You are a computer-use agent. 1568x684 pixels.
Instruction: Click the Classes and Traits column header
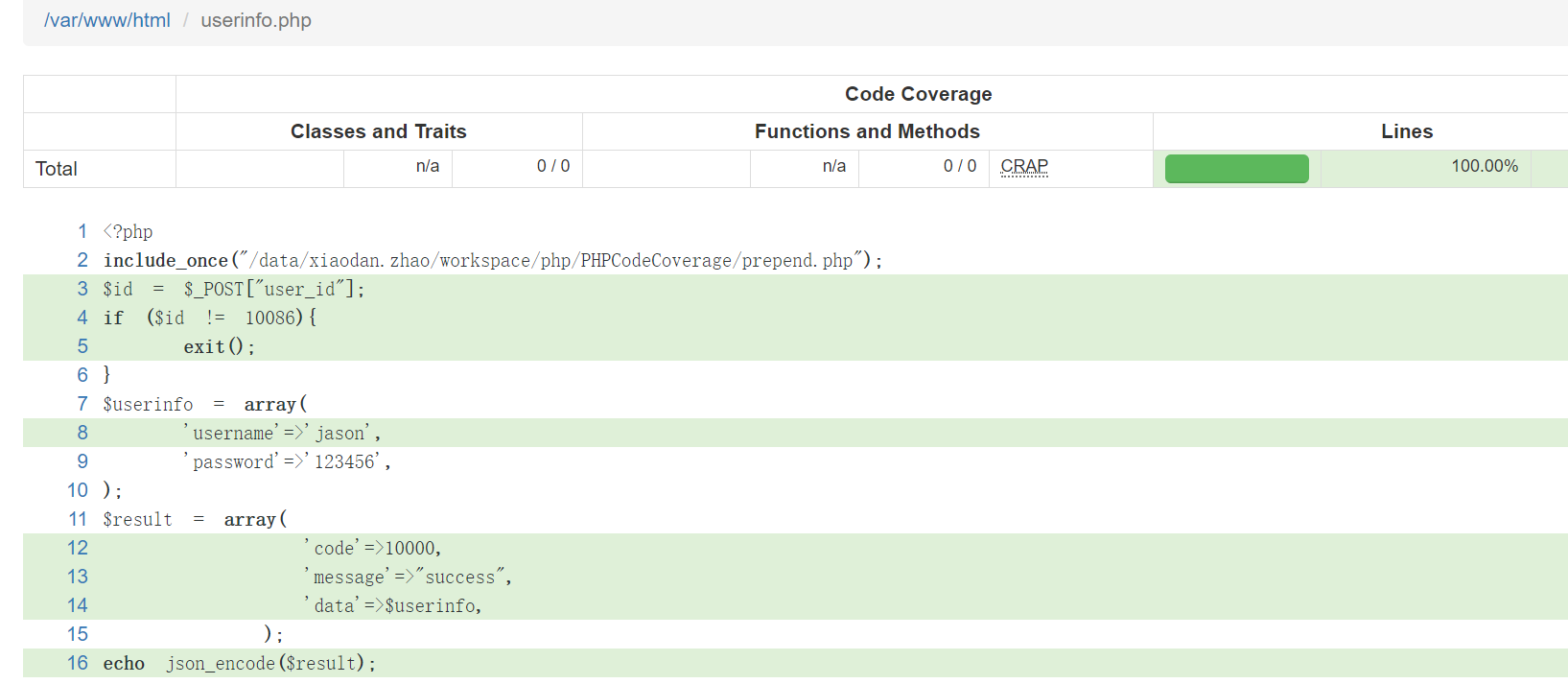pos(378,131)
